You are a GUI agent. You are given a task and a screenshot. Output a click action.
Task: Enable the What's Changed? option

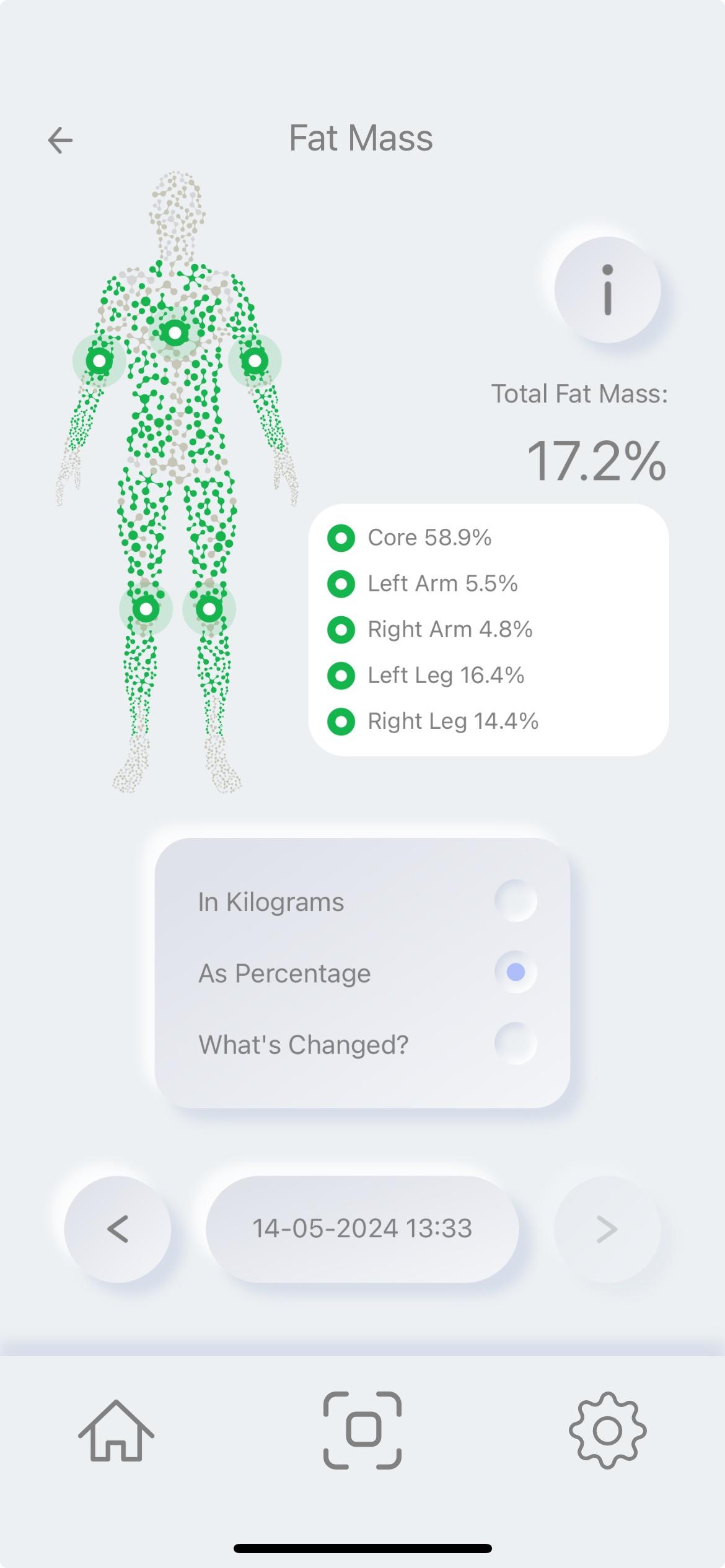tap(516, 1043)
